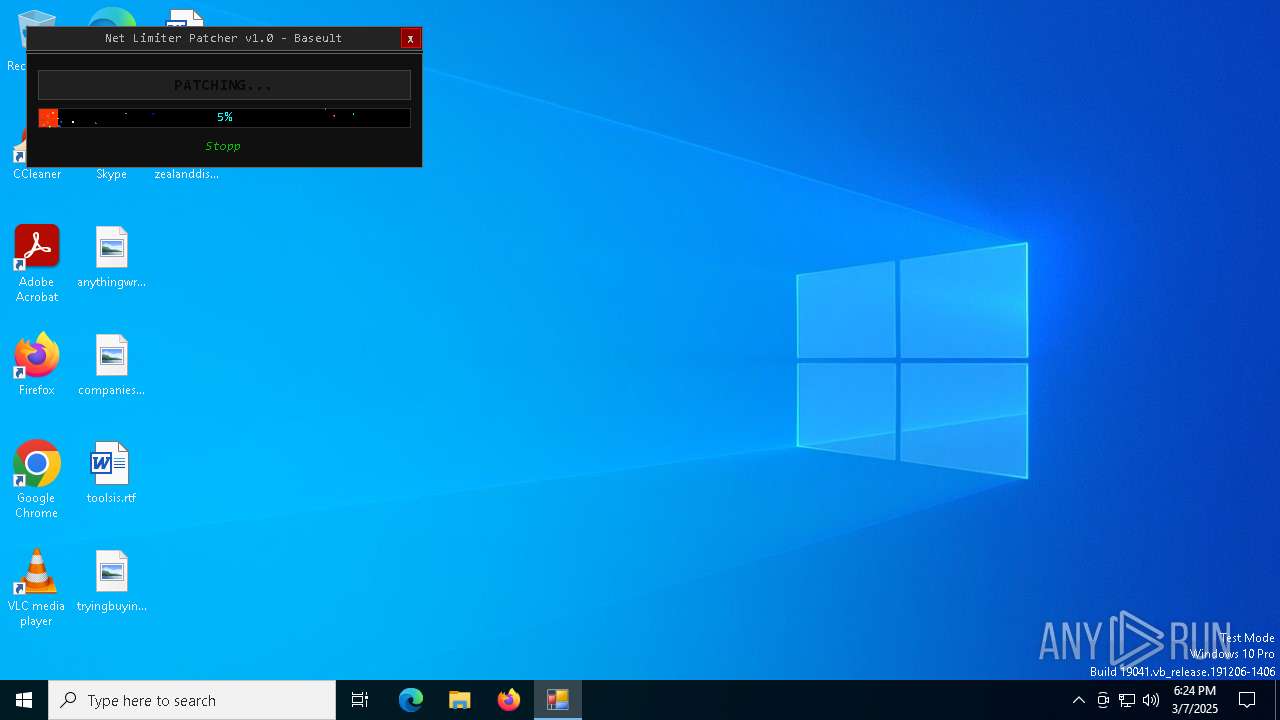The image size is (1280, 720).
Task: Click the Stopp link in the patcher
Action: coord(223,146)
